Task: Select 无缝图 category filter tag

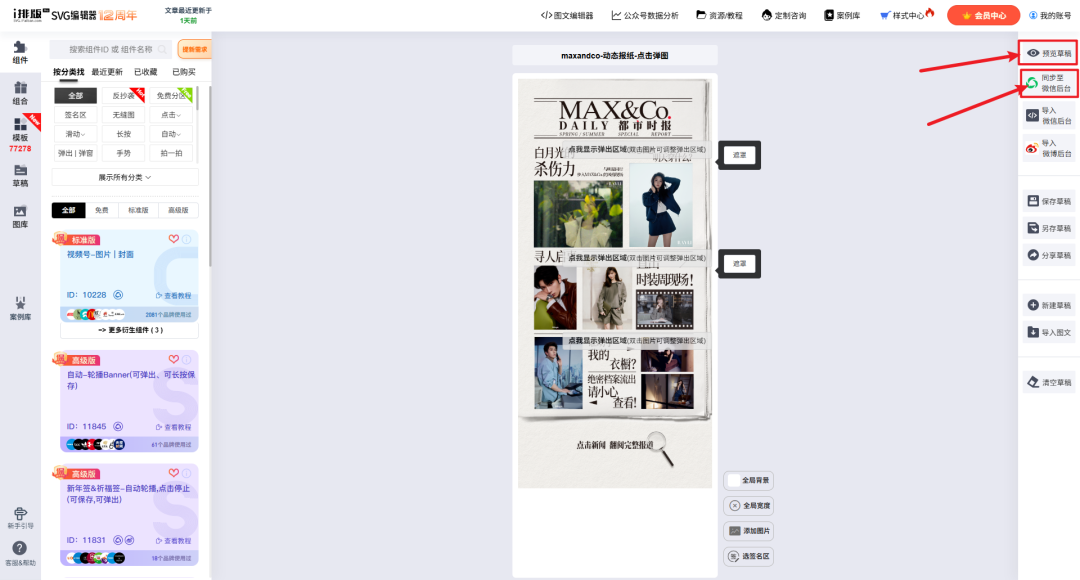Action: tap(123, 115)
